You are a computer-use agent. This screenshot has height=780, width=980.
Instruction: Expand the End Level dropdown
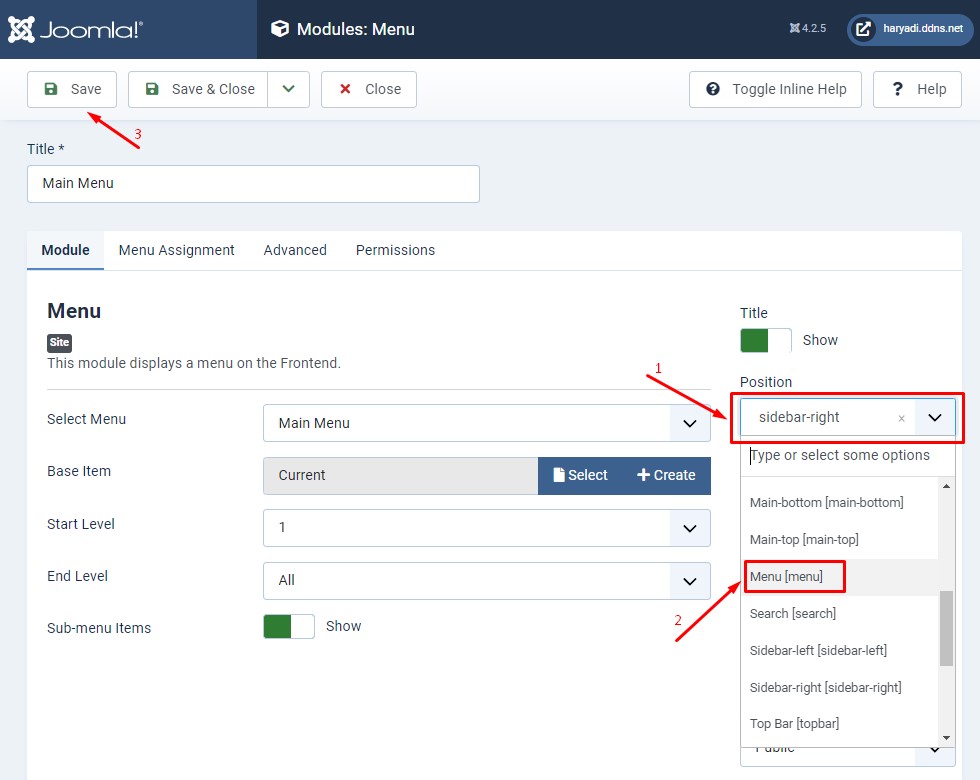pyautogui.click(x=487, y=580)
